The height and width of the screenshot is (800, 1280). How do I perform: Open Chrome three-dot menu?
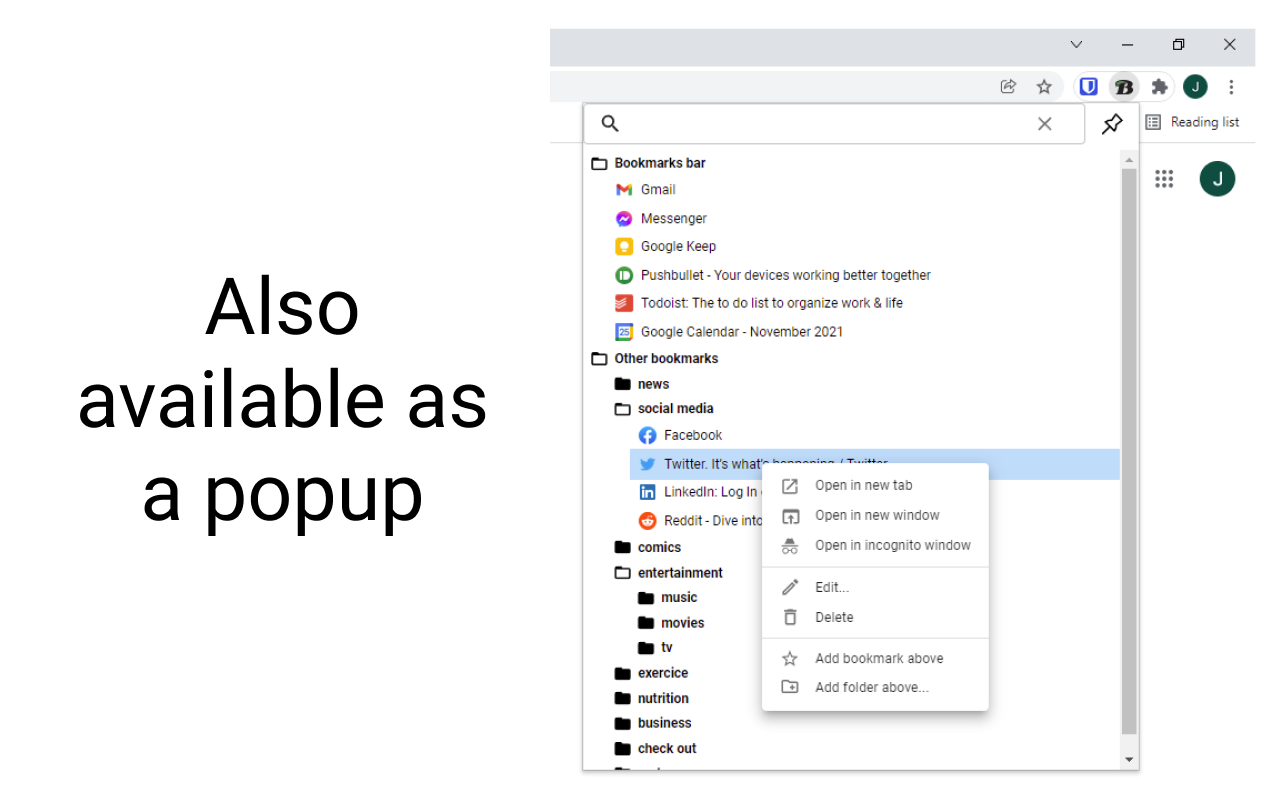click(x=1231, y=87)
